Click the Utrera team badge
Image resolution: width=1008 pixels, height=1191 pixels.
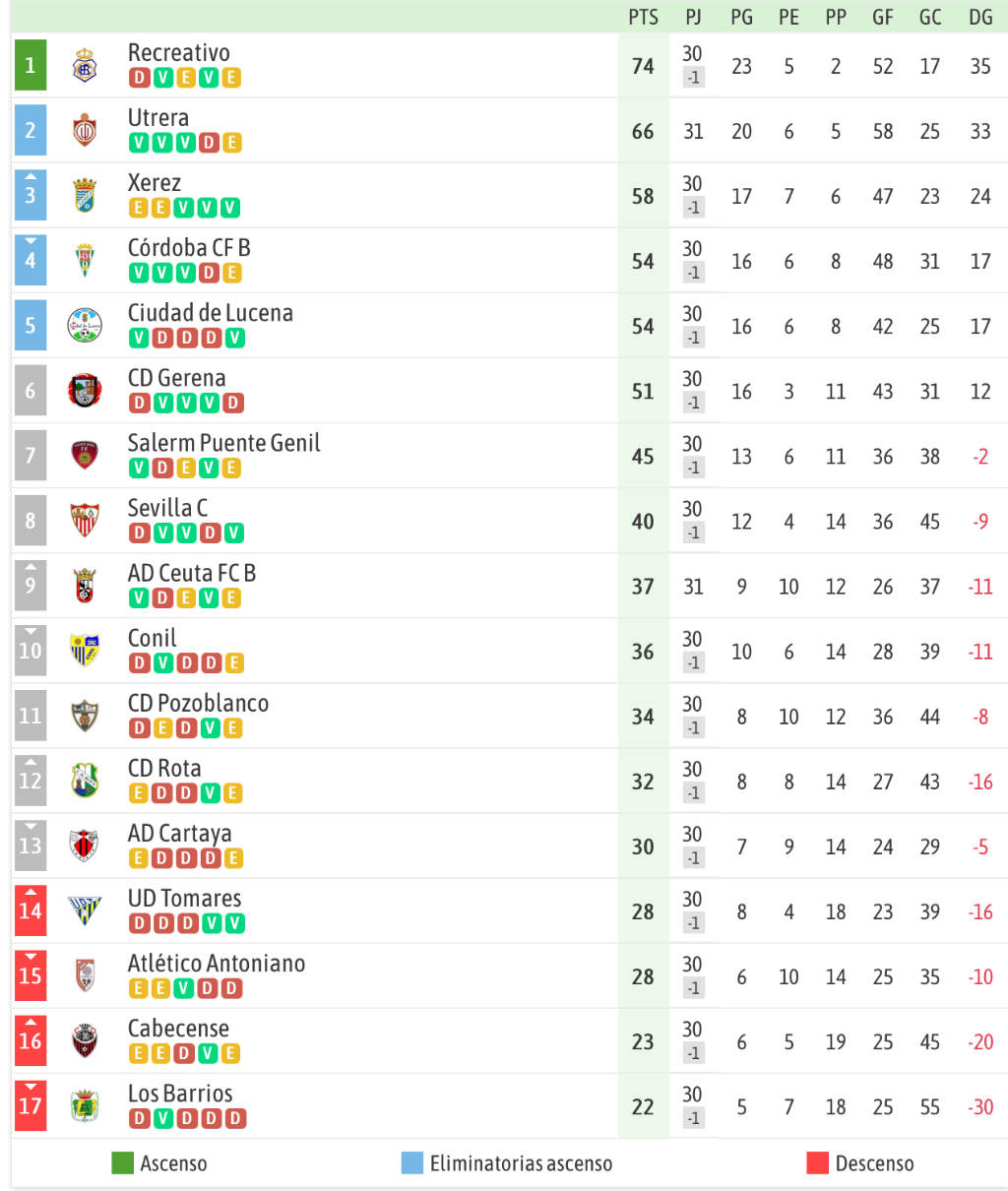[85, 131]
